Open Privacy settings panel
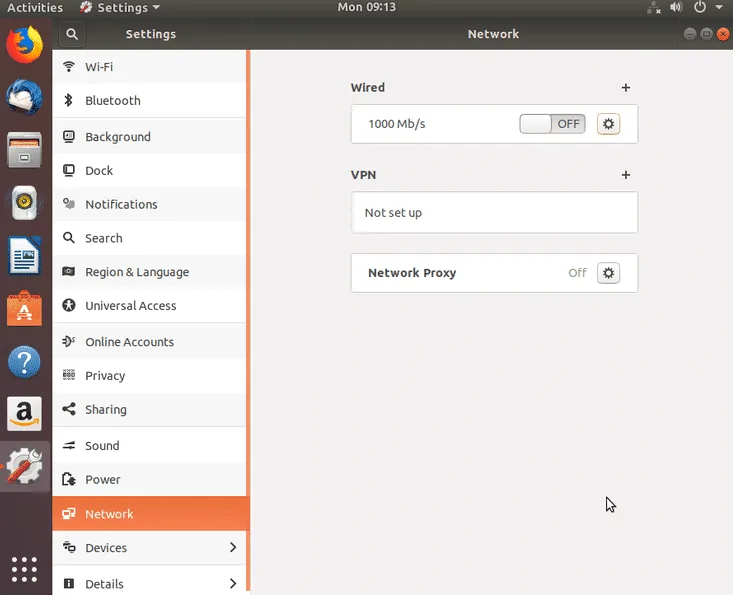Viewport: 733px width, 596px height. 149,375
